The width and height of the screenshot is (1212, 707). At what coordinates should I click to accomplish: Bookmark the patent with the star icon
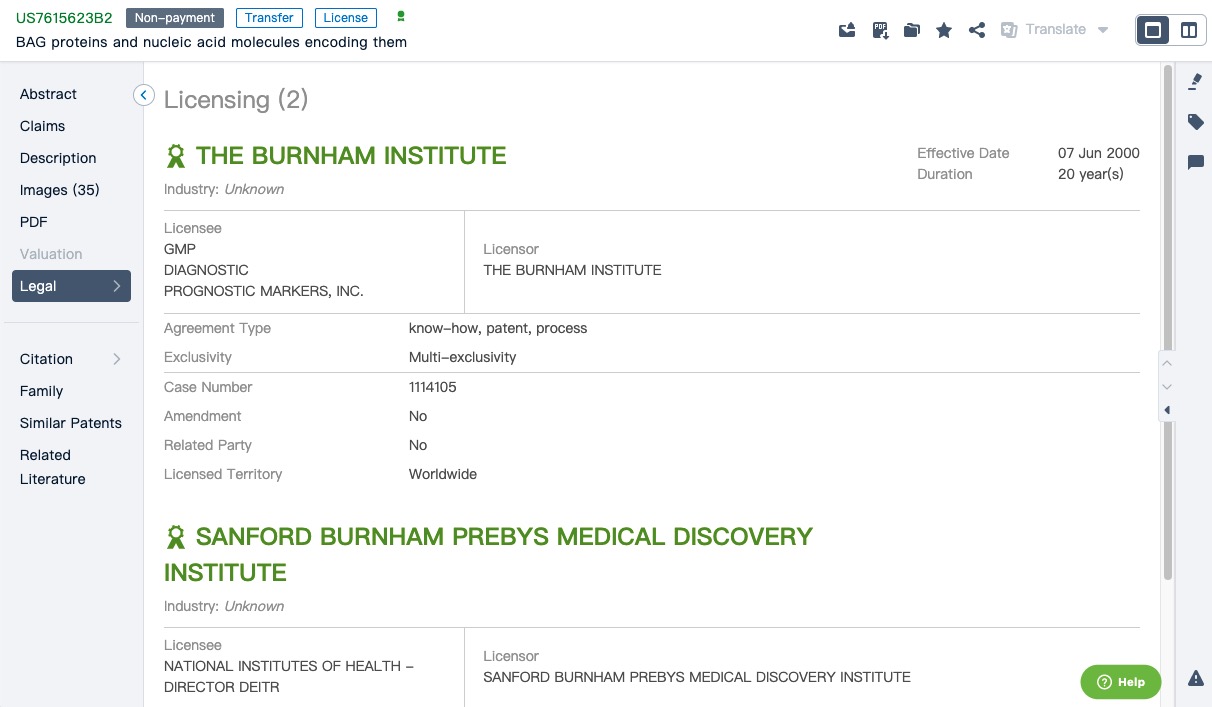click(x=944, y=30)
